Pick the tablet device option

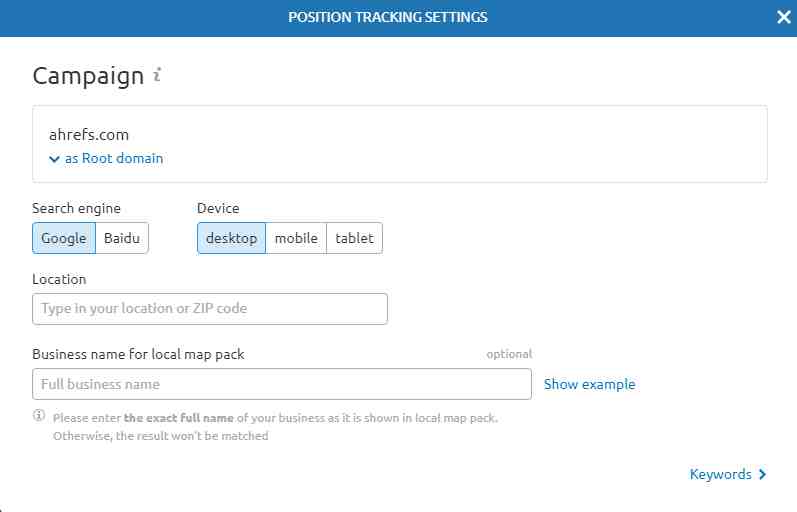[354, 238]
